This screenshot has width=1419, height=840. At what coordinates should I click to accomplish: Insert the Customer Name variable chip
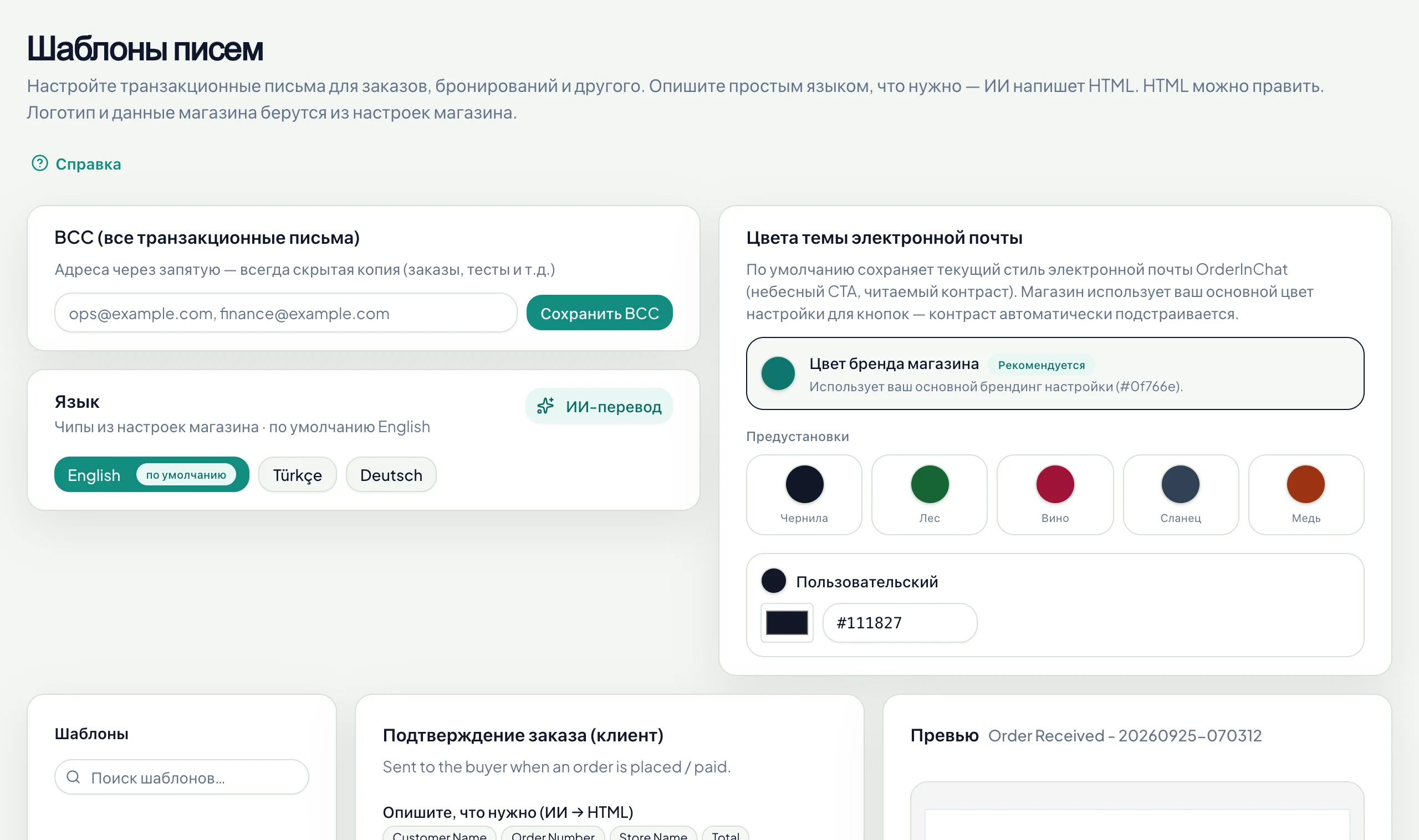pyautogui.click(x=440, y=834)
